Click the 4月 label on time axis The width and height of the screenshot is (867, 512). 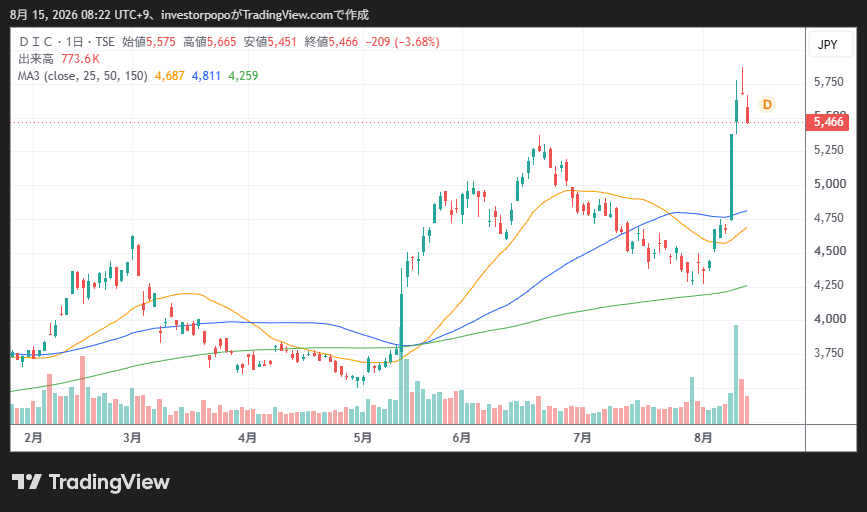coord(248,438)
